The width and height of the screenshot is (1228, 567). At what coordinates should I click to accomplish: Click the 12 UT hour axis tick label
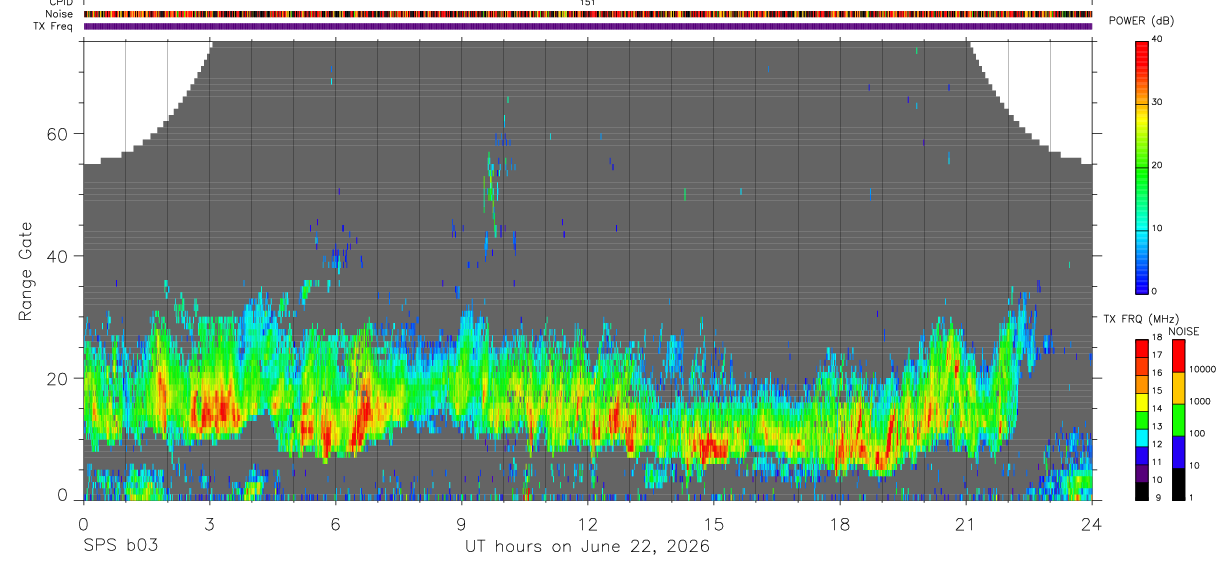(588, 523)
